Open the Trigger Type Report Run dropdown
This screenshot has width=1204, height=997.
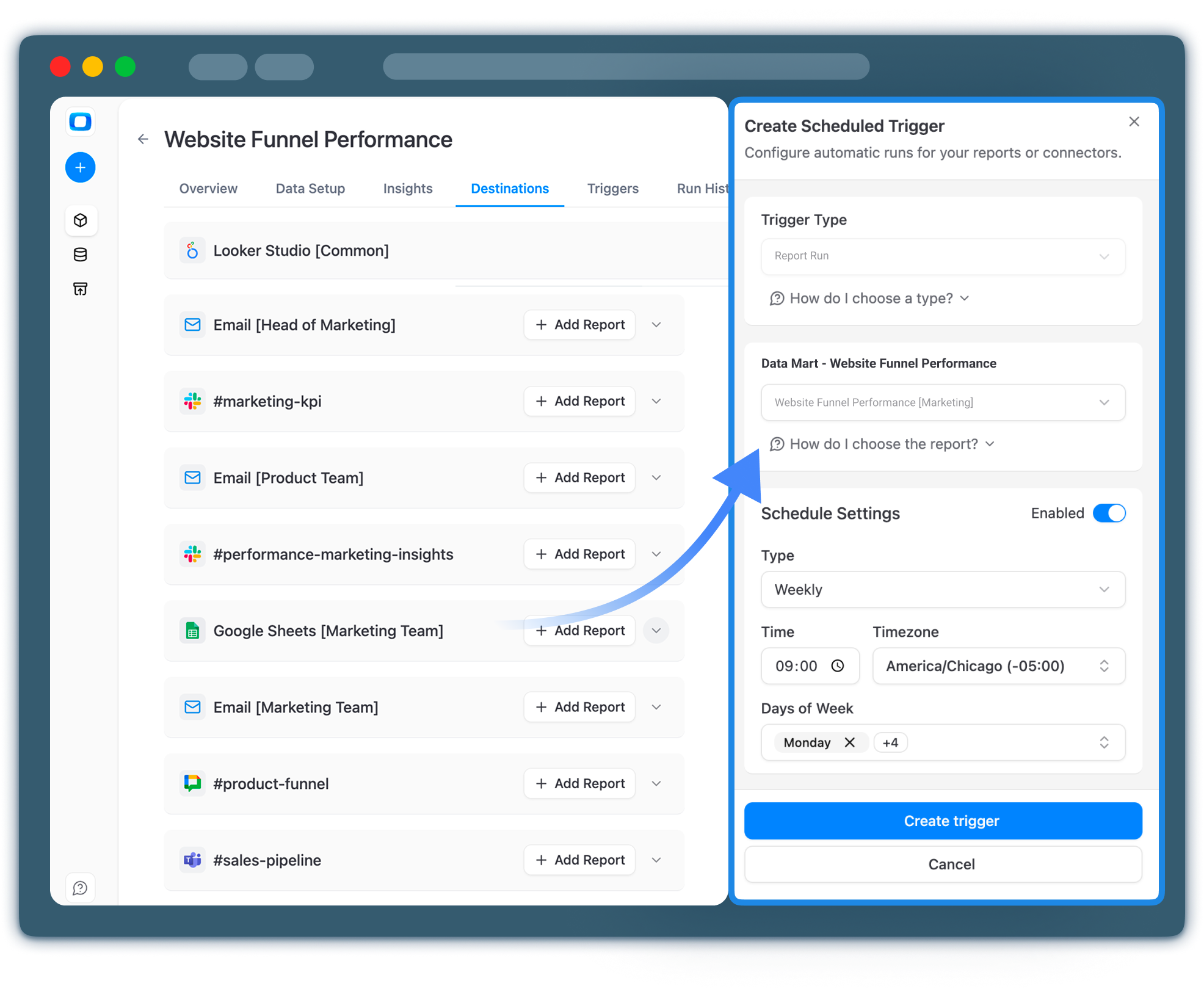pyautogui.click(x=943, y=256)
